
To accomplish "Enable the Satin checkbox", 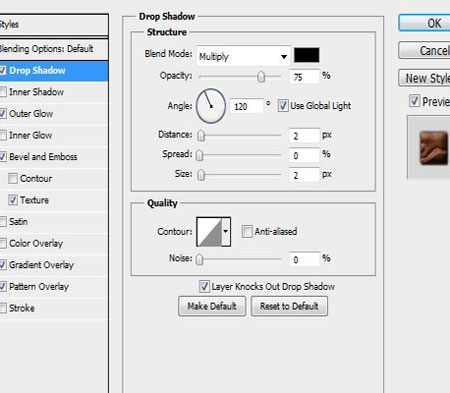I will (x=3, y=221).
